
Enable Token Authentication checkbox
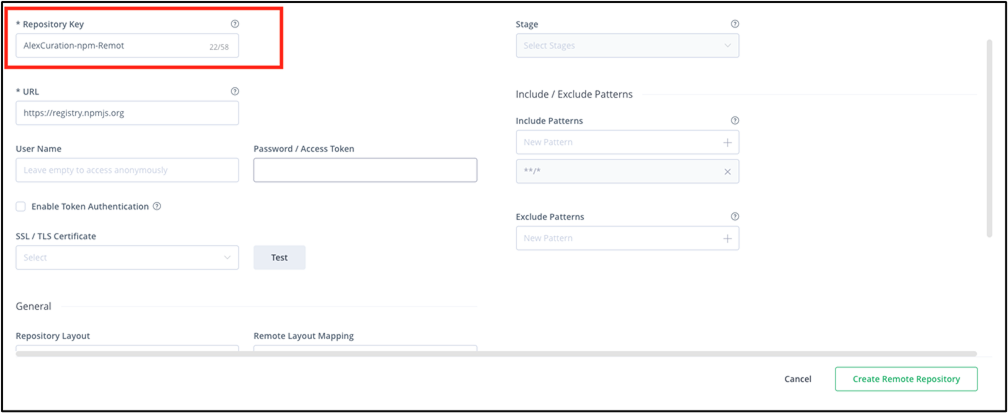(x=21, y=207)
